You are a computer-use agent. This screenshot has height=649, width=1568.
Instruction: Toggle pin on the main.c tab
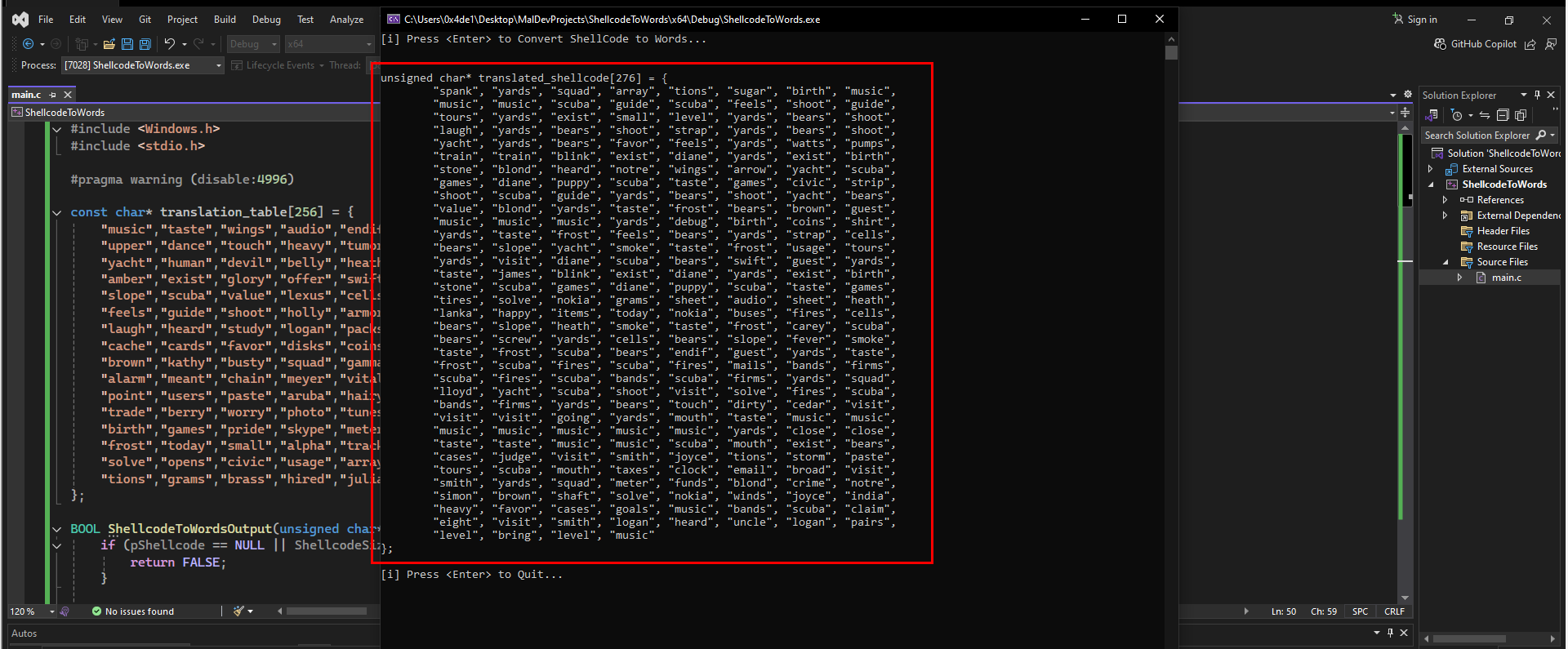53,95
